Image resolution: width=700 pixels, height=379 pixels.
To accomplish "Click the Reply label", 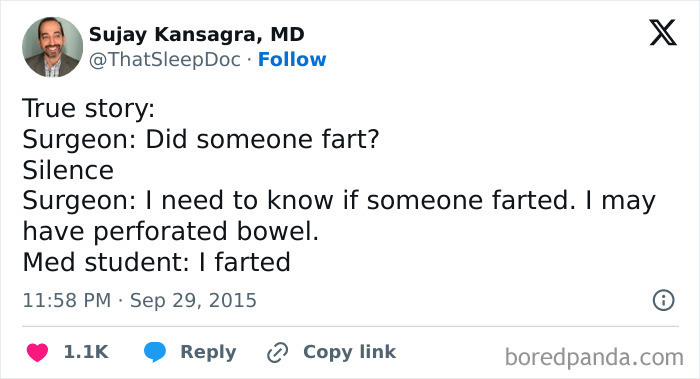I will point(208,352).
